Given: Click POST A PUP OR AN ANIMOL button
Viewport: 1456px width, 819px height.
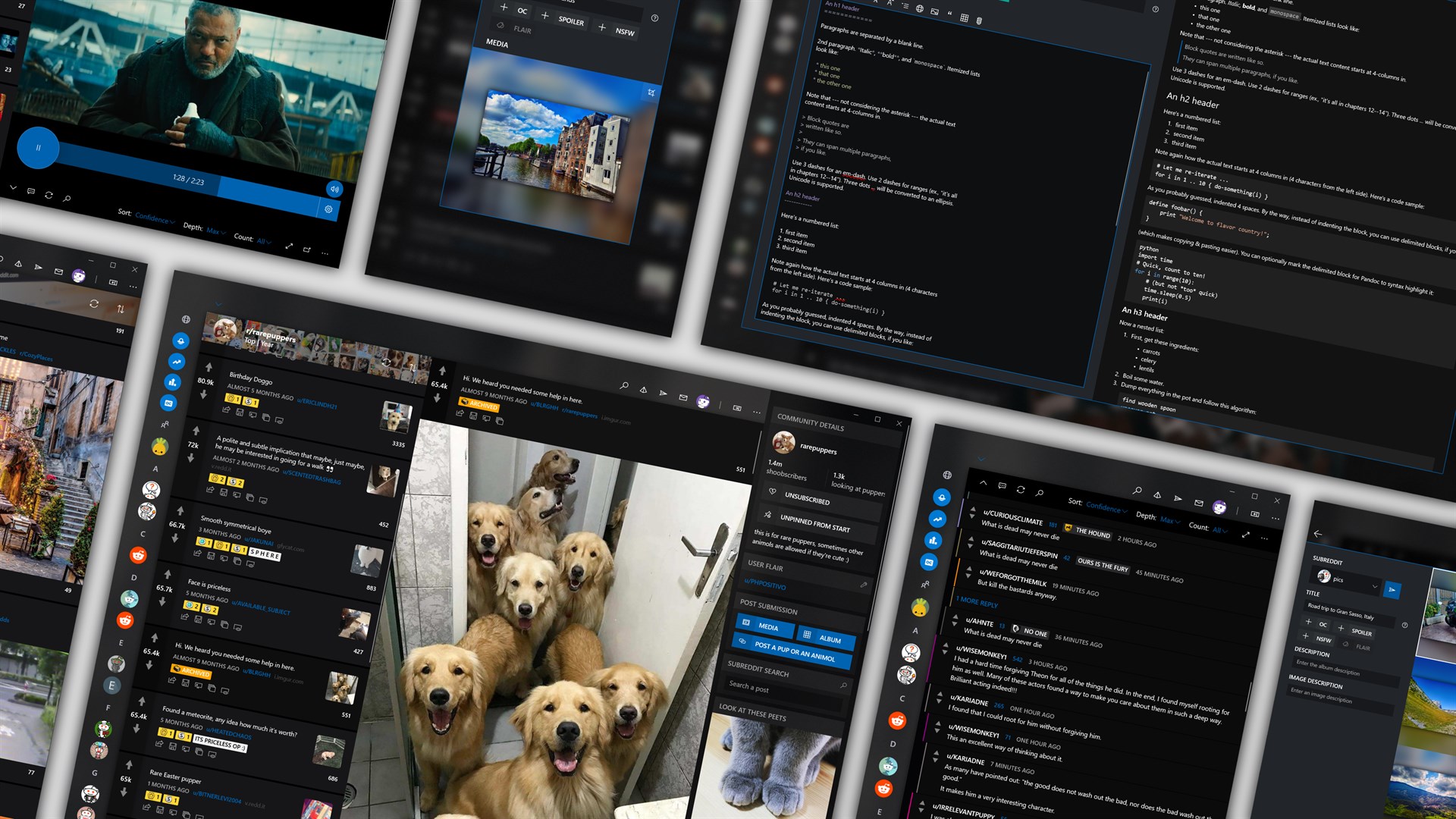Looking at the screenshot, I should (793, 651).
